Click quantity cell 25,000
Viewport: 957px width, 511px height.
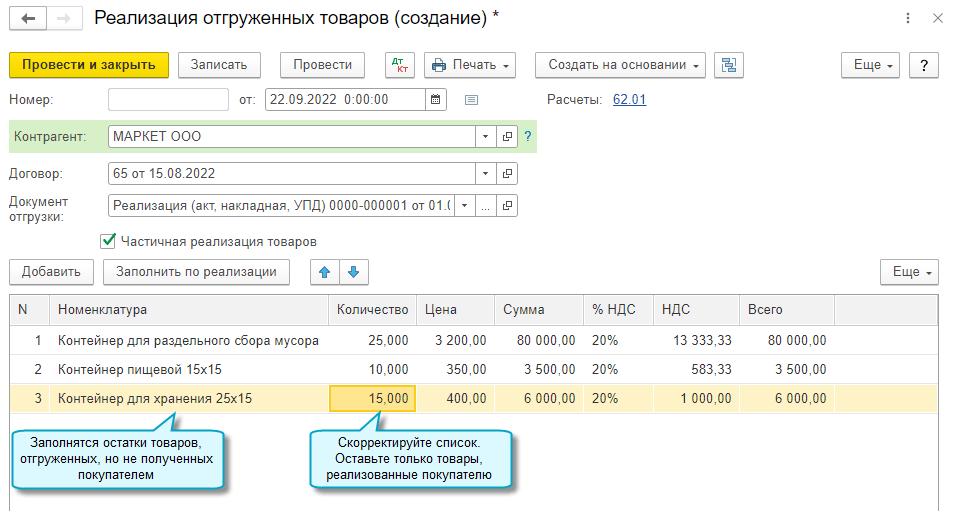(372, 341)
